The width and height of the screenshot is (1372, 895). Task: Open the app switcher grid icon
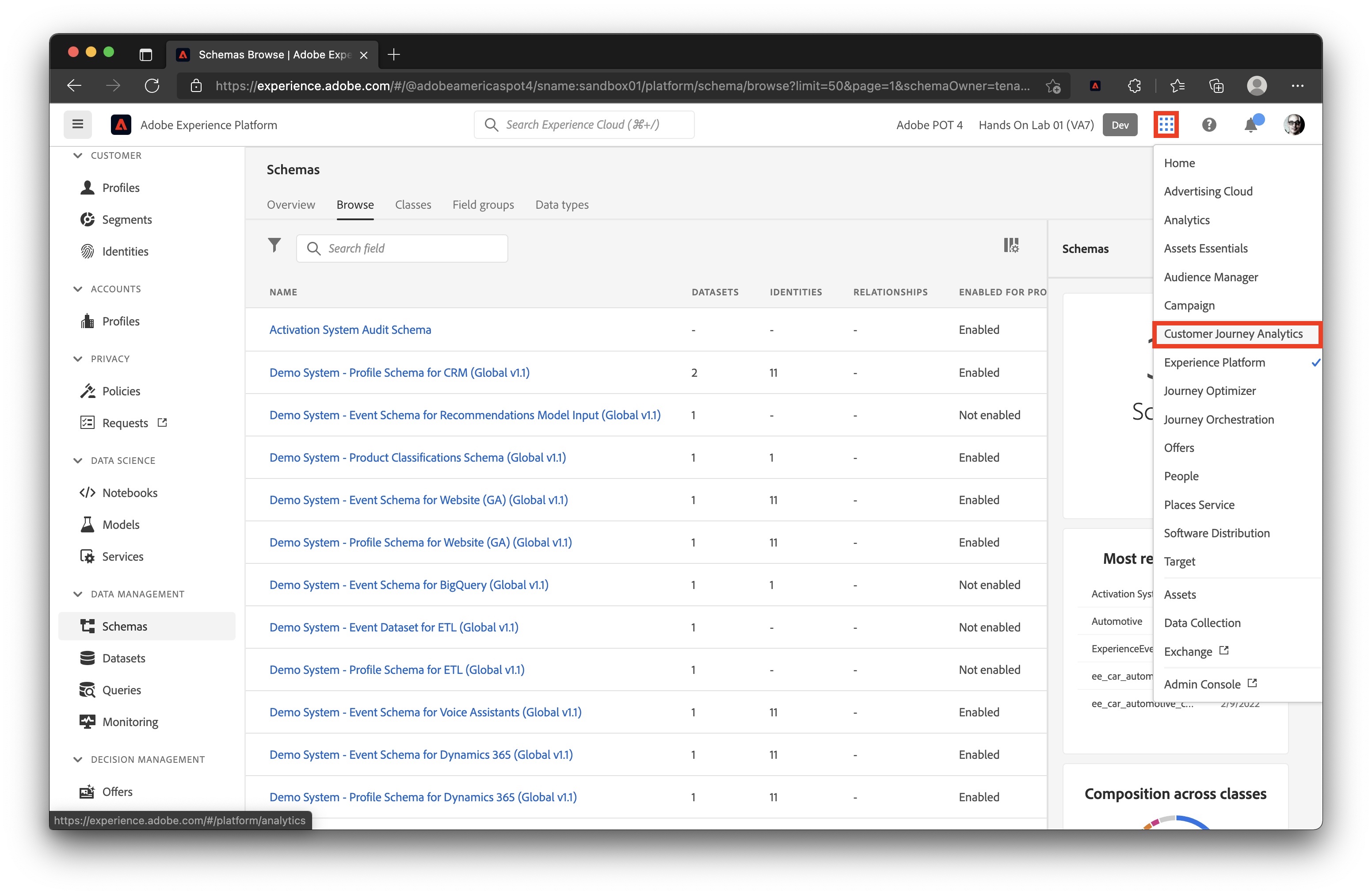click(x=1166, y=125)
